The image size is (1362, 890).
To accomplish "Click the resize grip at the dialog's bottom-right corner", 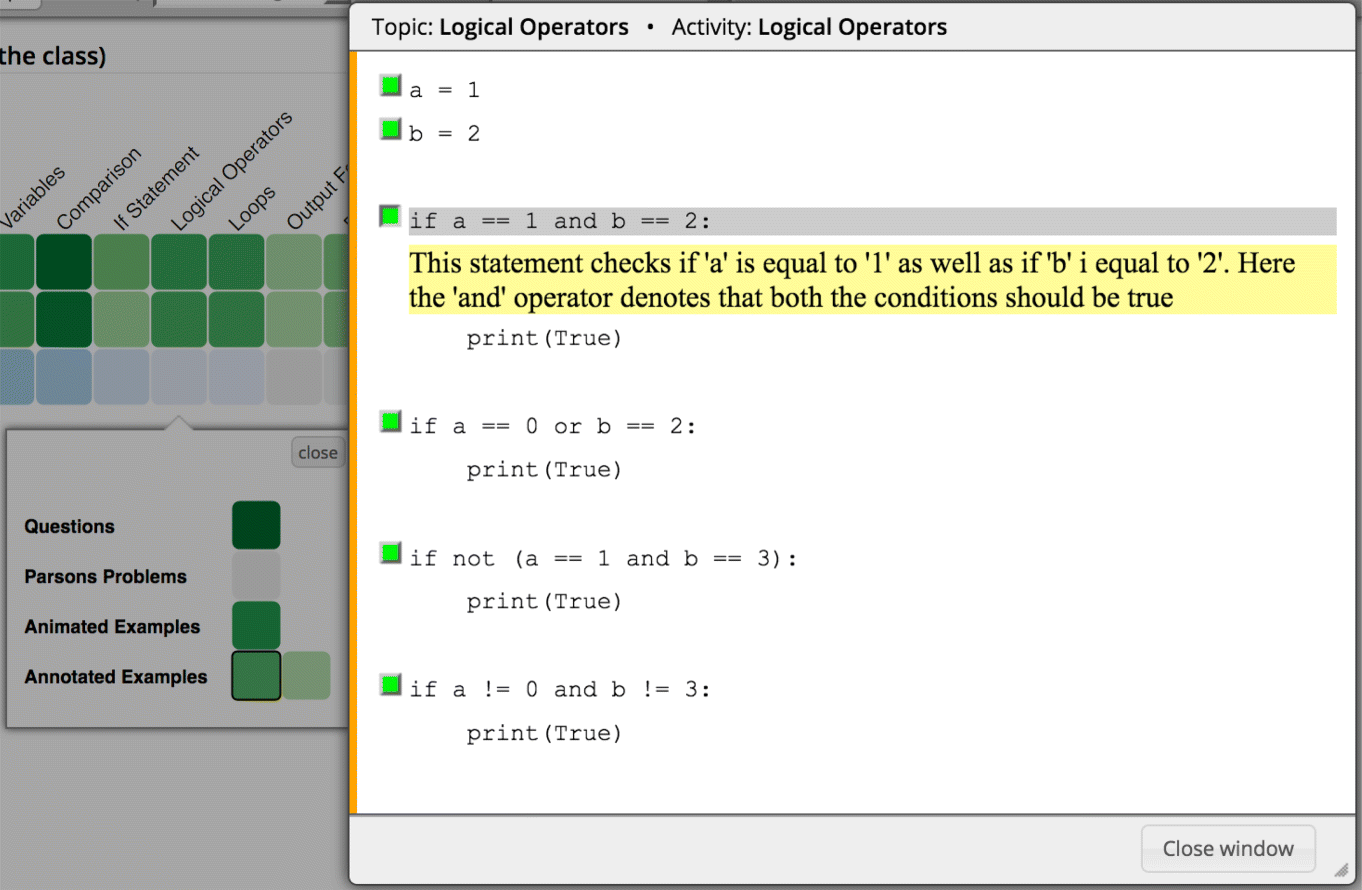I will click(1341, 870).
